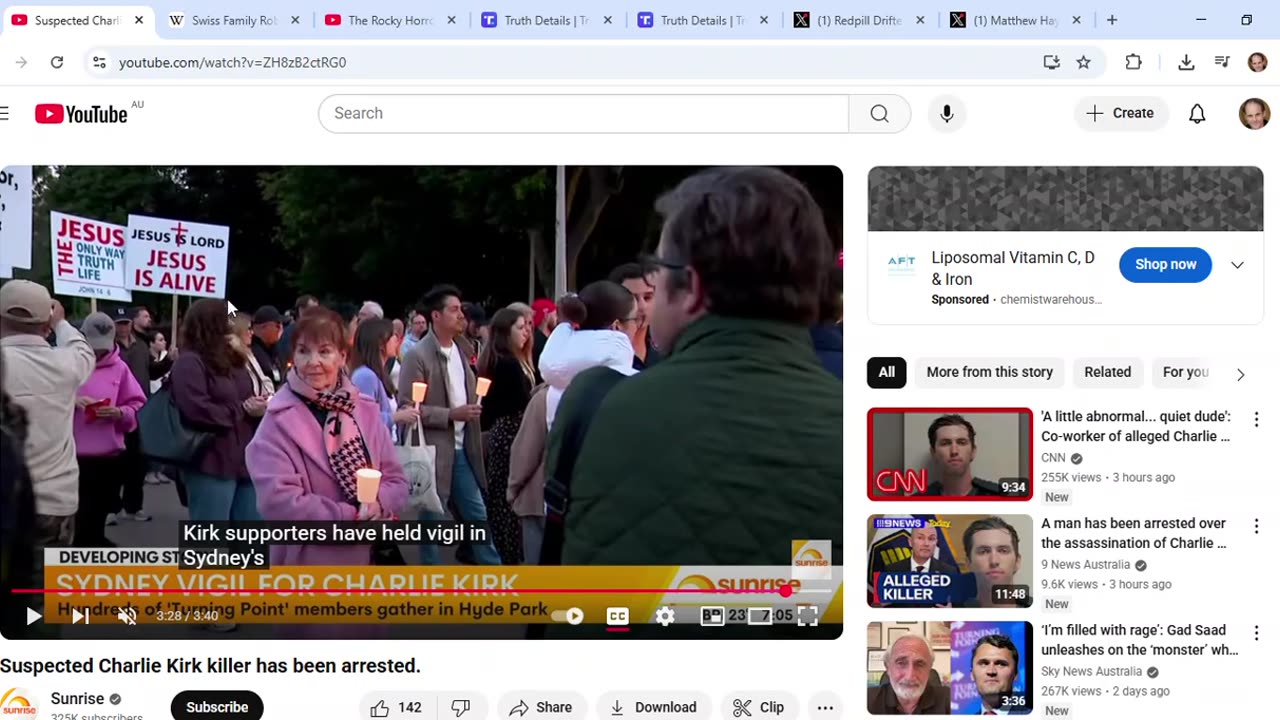Open the Sunrise channel name link
The height and width of the screenshot is (720, 1280).
pos(78,699)
